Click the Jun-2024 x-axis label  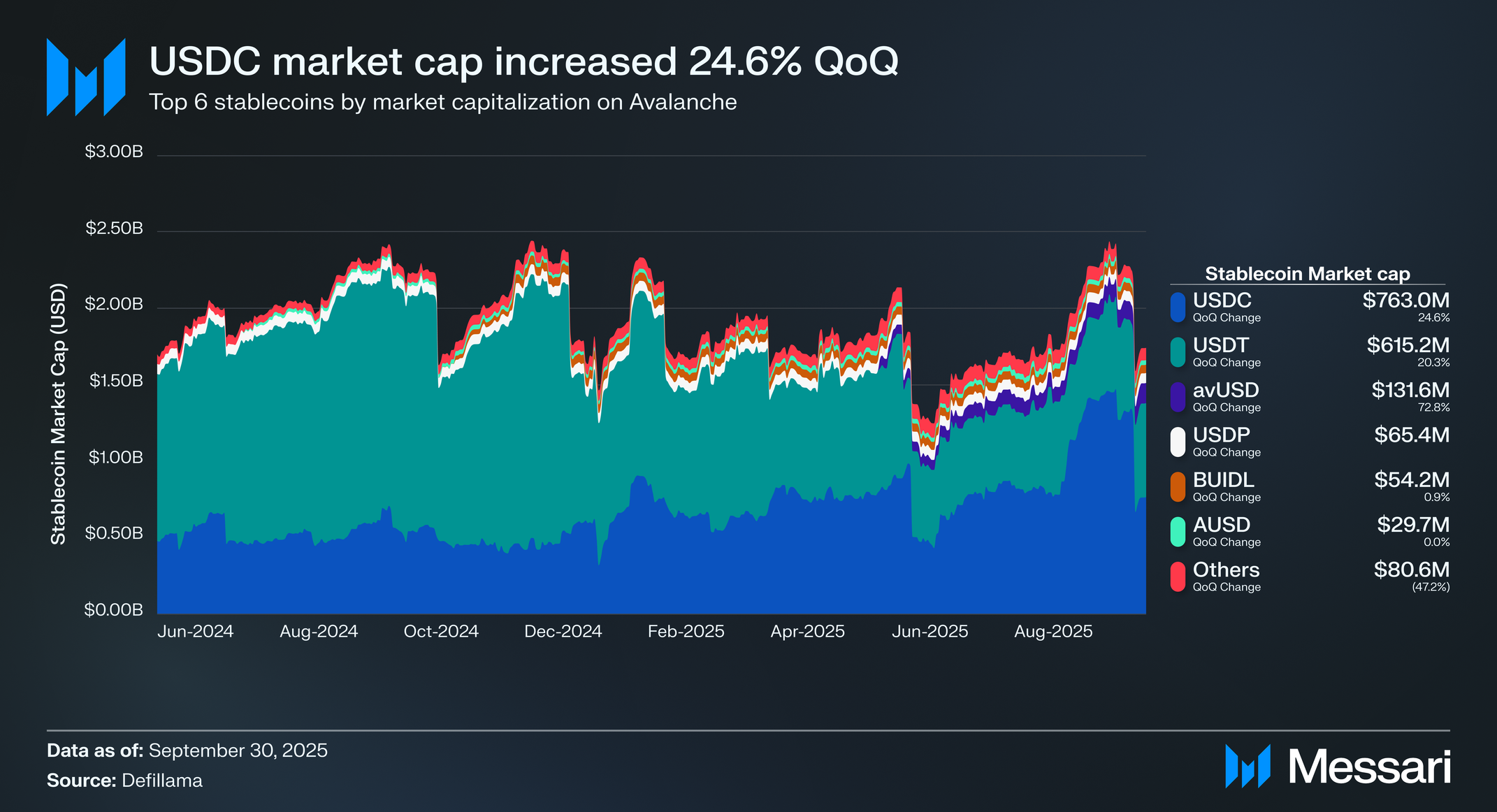coord(195,632)
